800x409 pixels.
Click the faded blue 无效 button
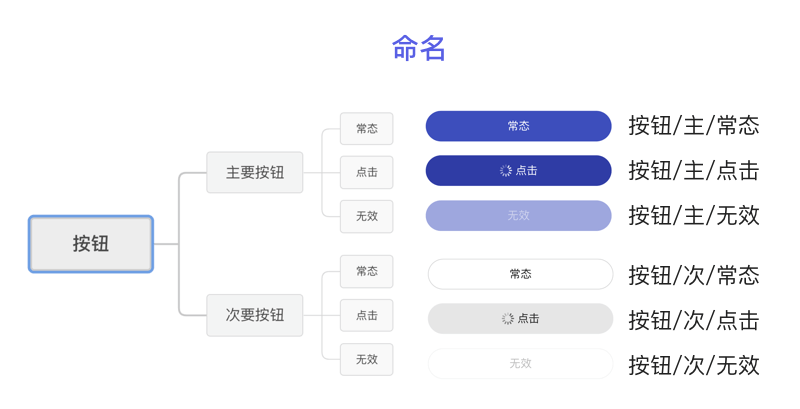518,215
